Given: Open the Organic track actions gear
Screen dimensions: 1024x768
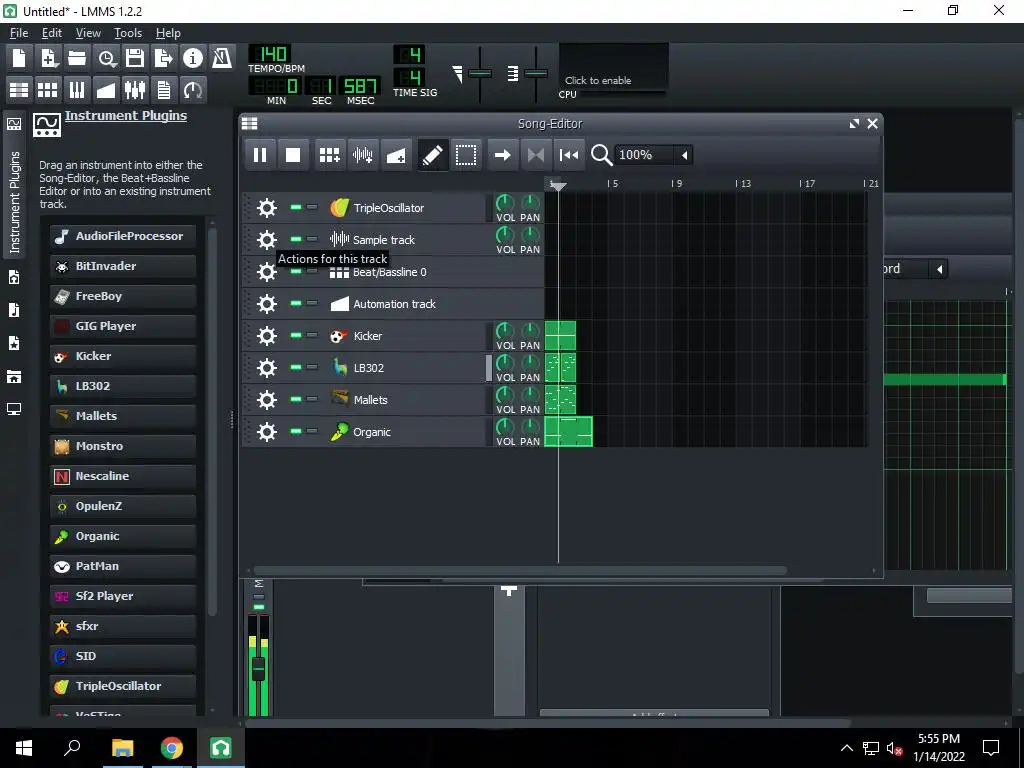Looking at the screenshot, I should click(266, 432).
